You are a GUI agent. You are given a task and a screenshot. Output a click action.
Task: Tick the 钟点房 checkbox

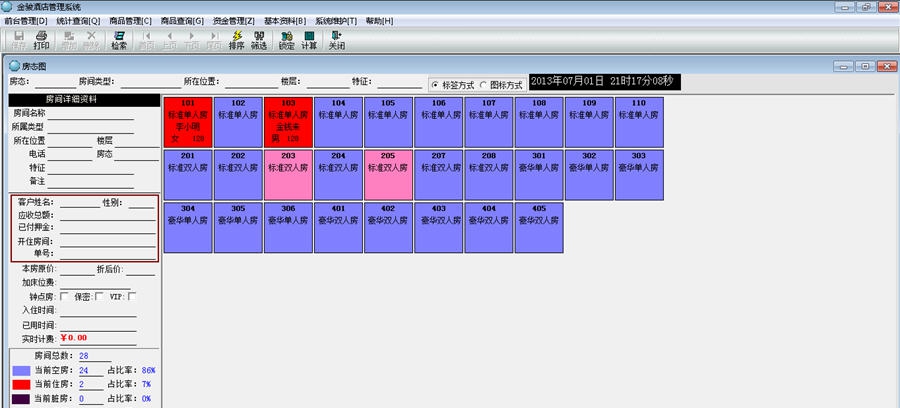[x=64, y=296]
